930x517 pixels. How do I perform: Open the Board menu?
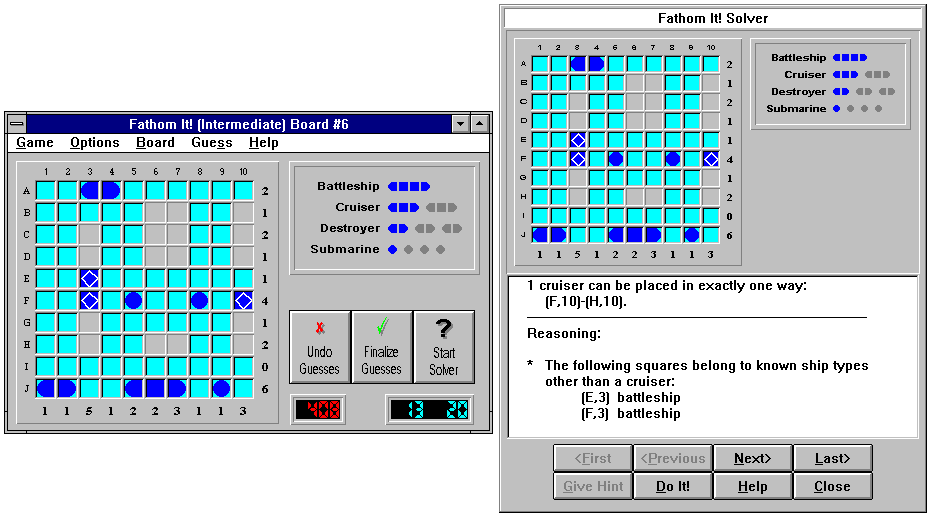coord(155,142)
